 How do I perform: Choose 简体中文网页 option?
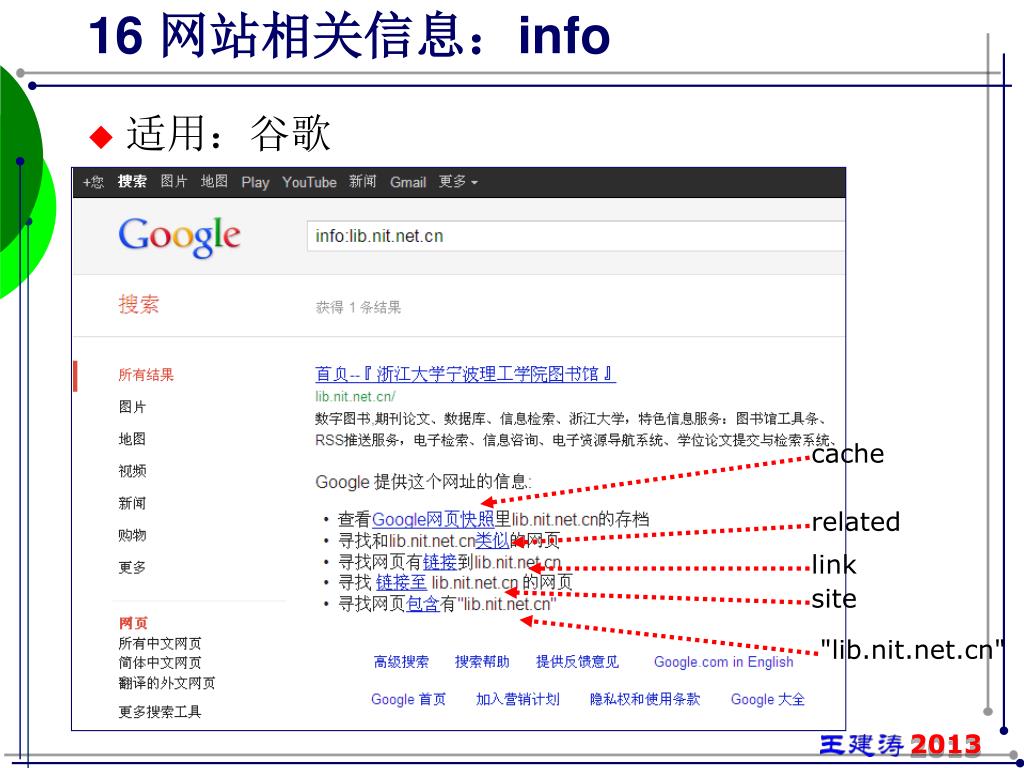click(160, 663)
